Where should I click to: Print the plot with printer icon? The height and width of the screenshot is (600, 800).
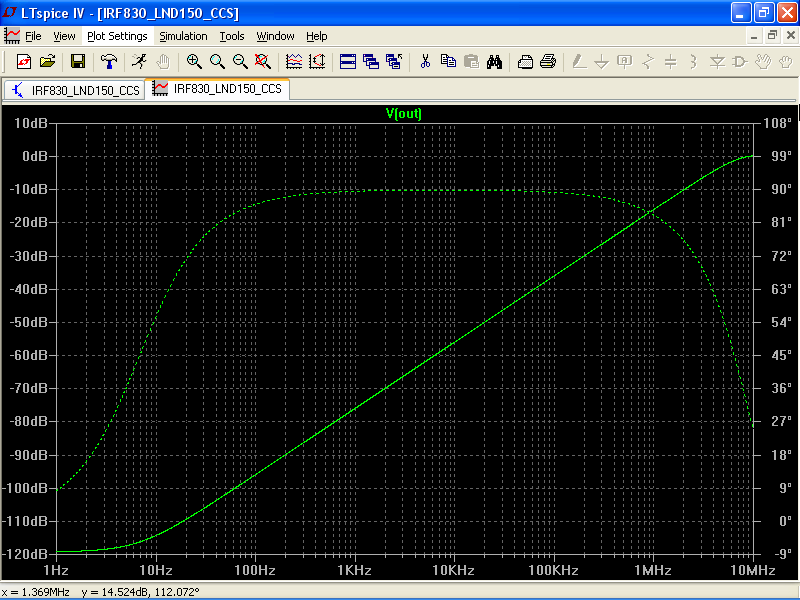point(548,62)
